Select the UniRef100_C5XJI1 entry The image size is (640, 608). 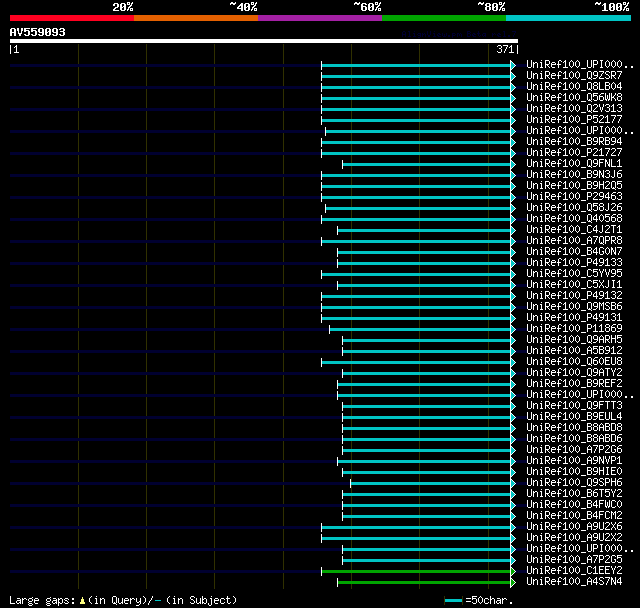pyautogui.click(x=574, y=285)
